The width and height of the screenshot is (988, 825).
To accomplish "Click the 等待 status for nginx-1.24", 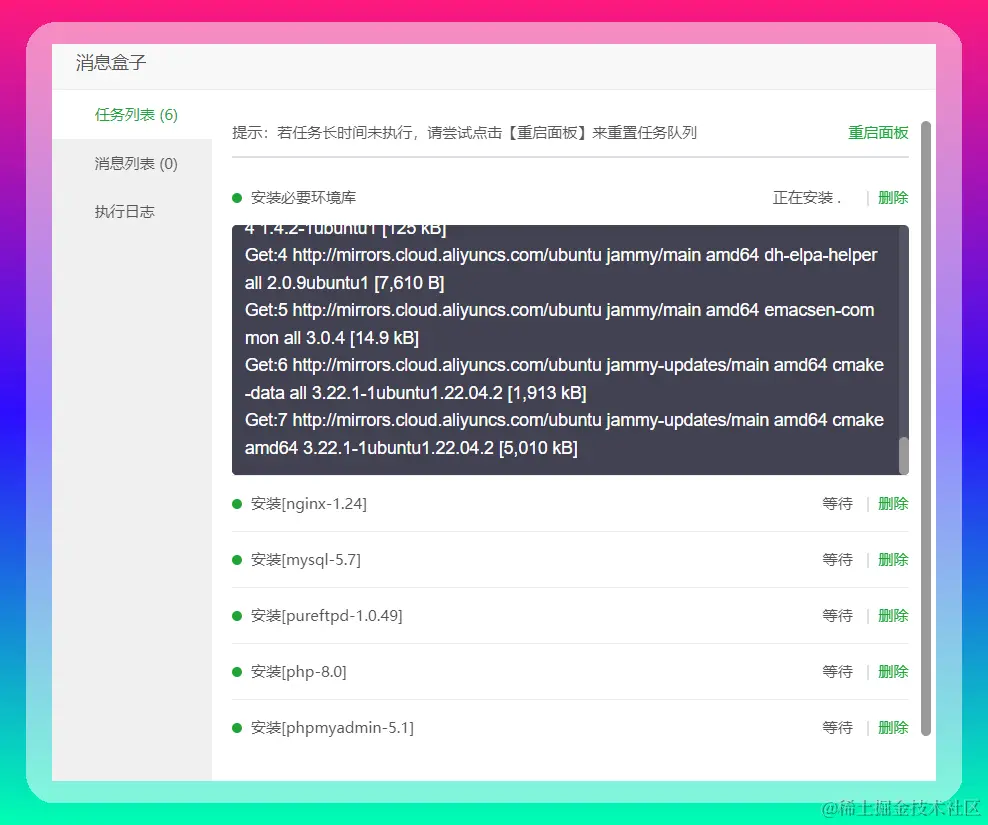I will point(837,504).
